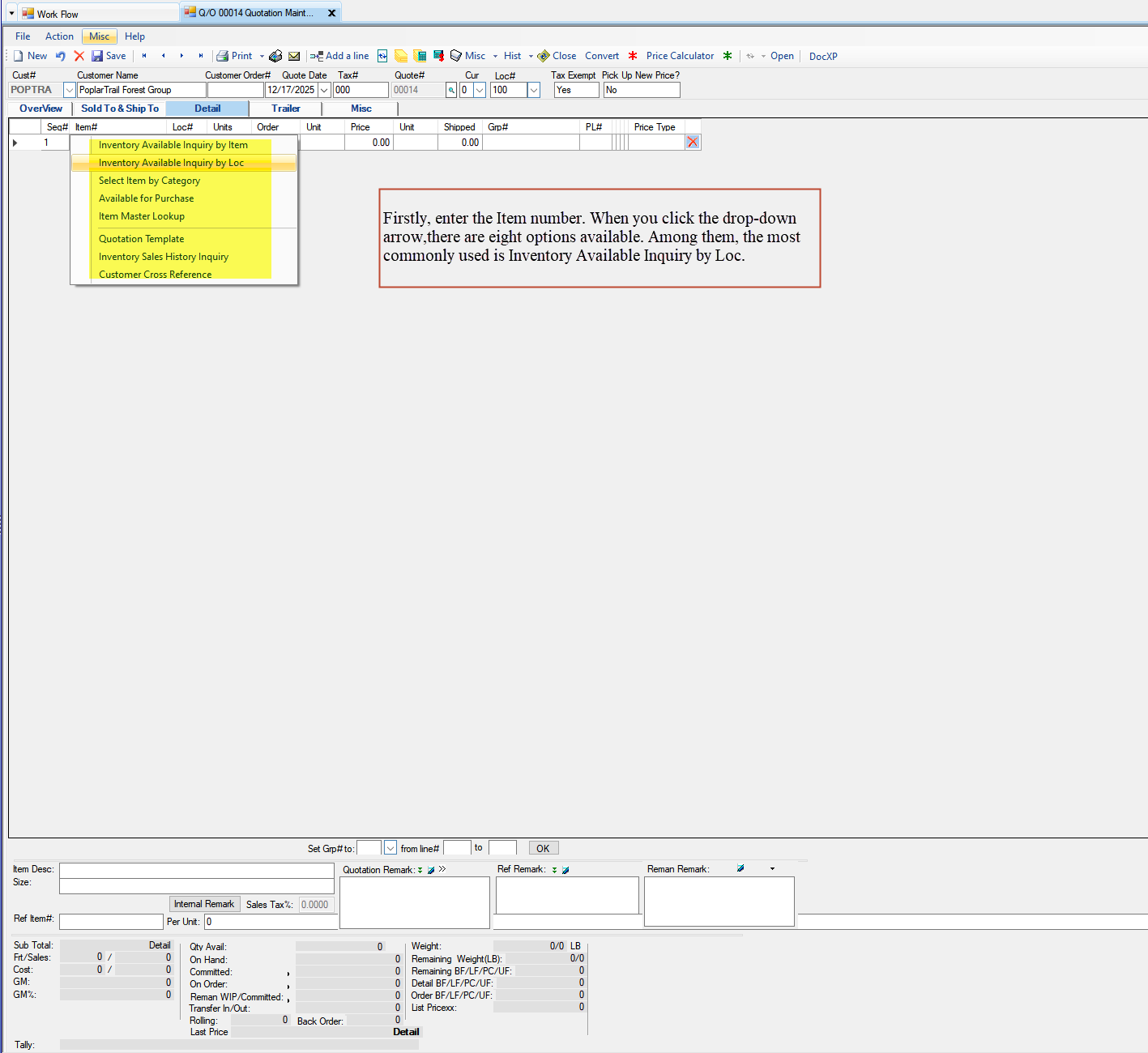
Task: Open the DocXP link
Action: coord(823,55)
